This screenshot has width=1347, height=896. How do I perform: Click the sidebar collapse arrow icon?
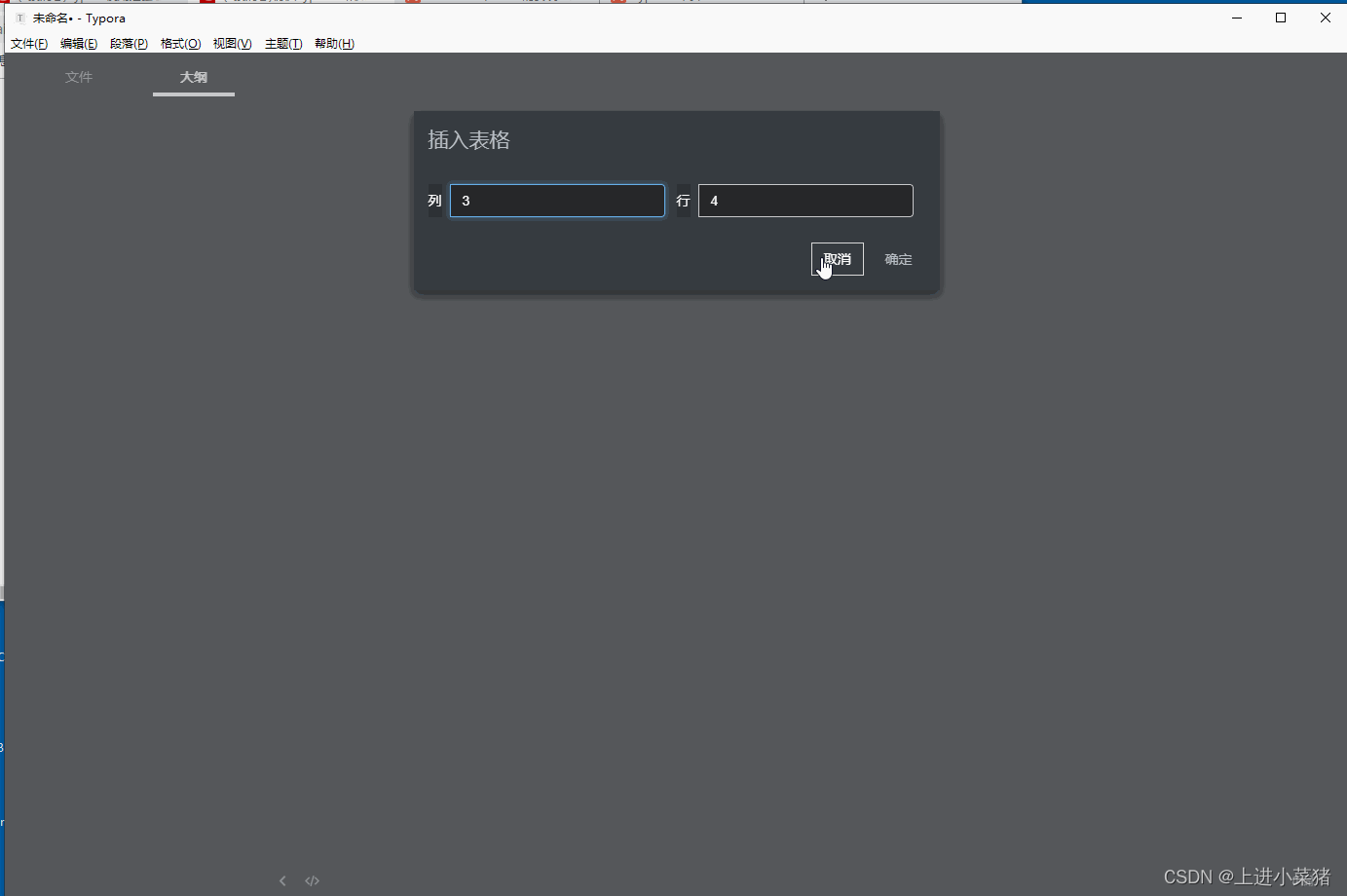[282, 880]
